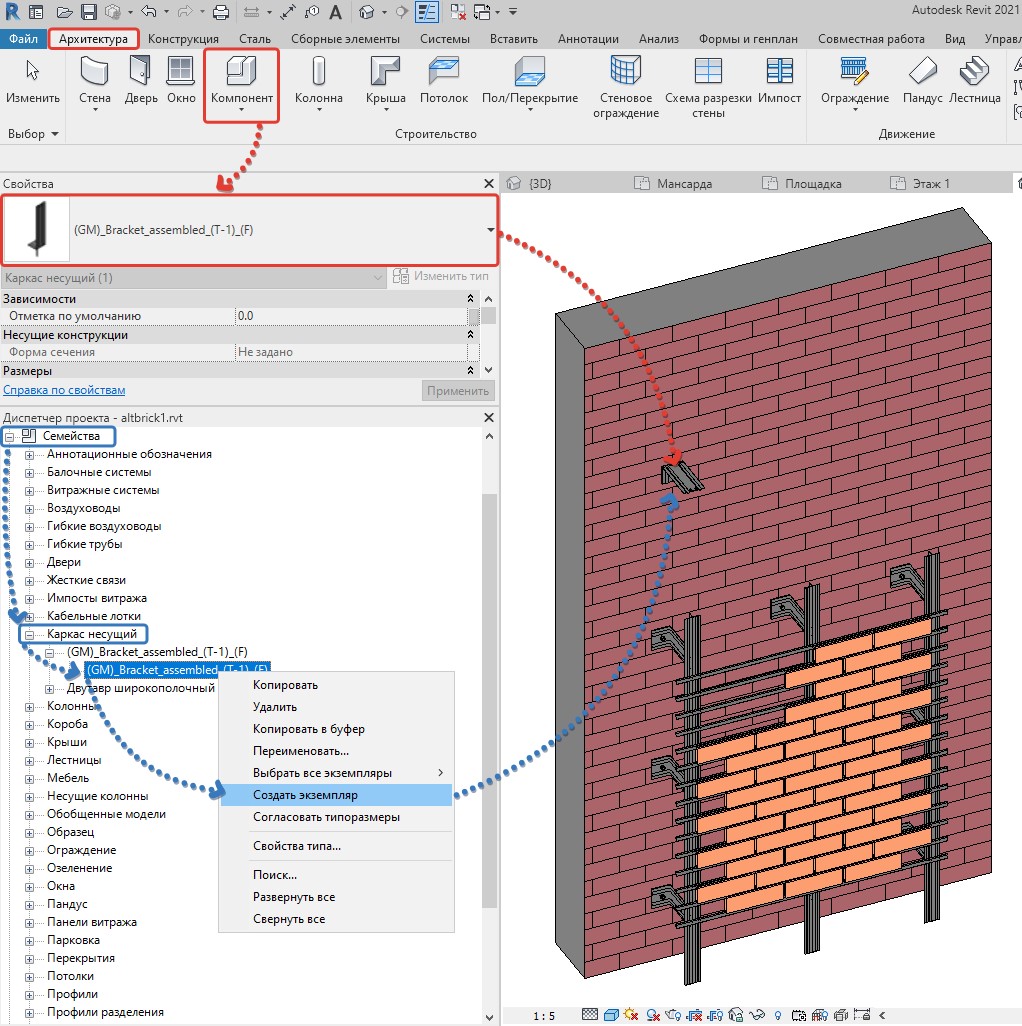Select the Wall (Стена) tool
The height and width of the screenshot is (1026, 1022).
(x=95, y=73)
